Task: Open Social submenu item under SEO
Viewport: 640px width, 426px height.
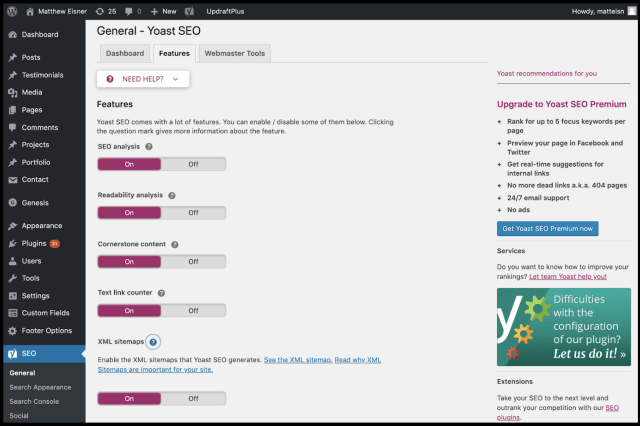Action: [19, 416]
